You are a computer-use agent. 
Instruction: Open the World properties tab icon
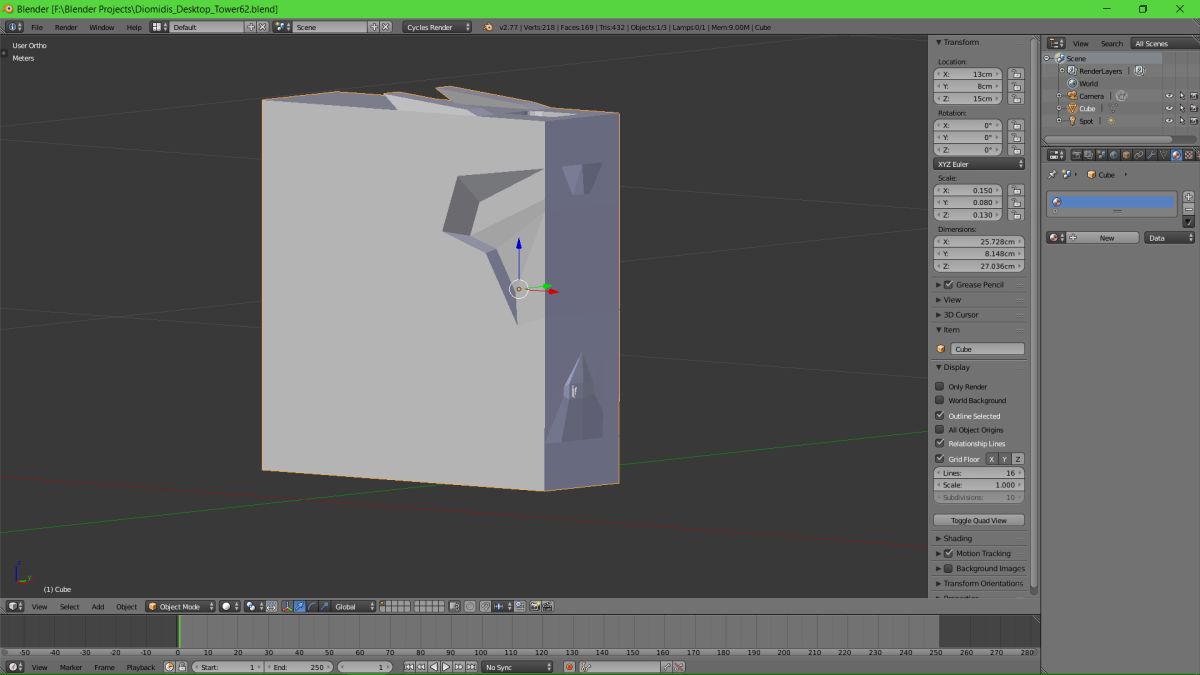click(1114, 155)
